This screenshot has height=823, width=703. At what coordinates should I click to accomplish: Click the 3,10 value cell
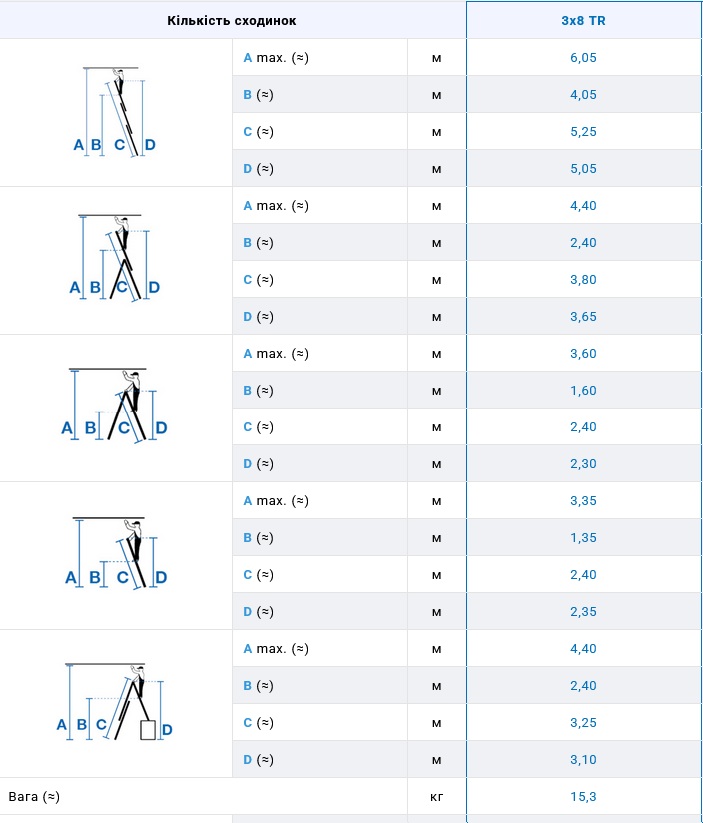coord(584,760)
